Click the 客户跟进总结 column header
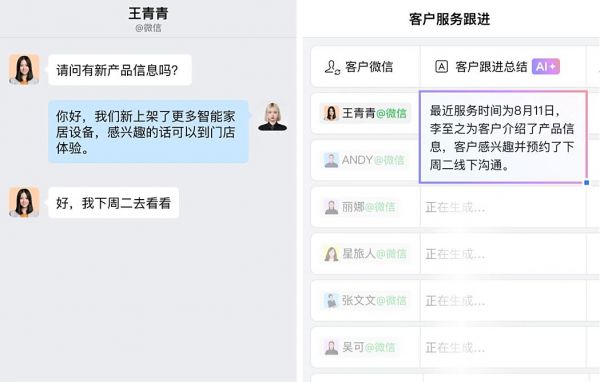The image size is (600, 382). pyautogui.click(x=503, y=67)
